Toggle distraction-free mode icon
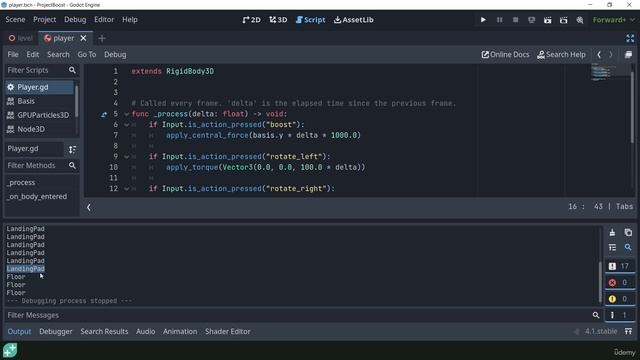Image resolution: width=640 pixels, height=360 pixels. click(x=630, y=38)
